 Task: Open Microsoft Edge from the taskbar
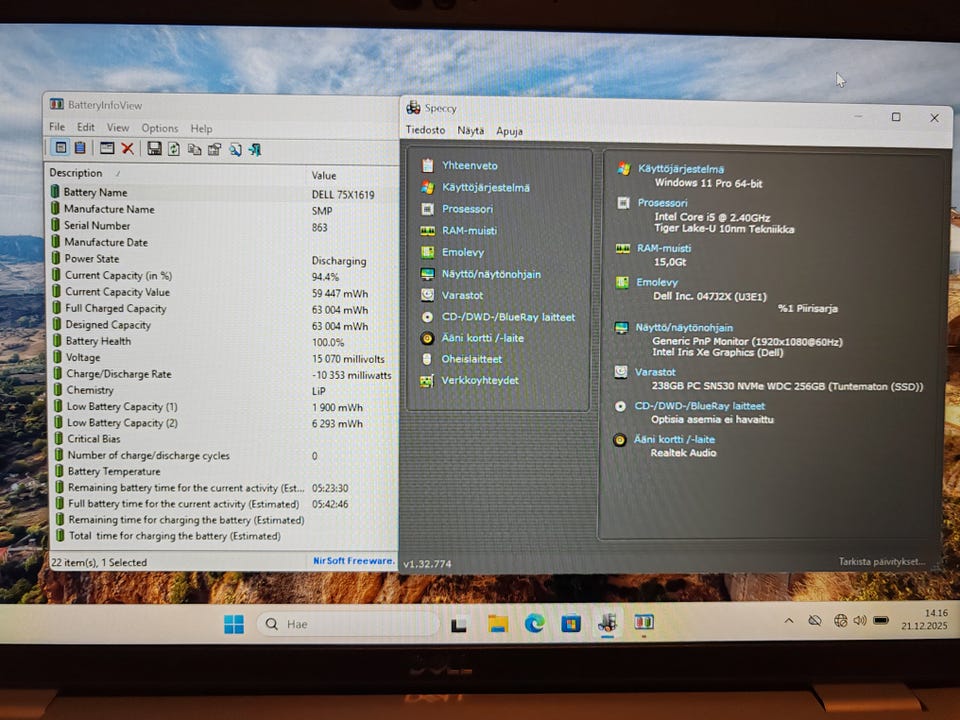[x=534, y=624]
